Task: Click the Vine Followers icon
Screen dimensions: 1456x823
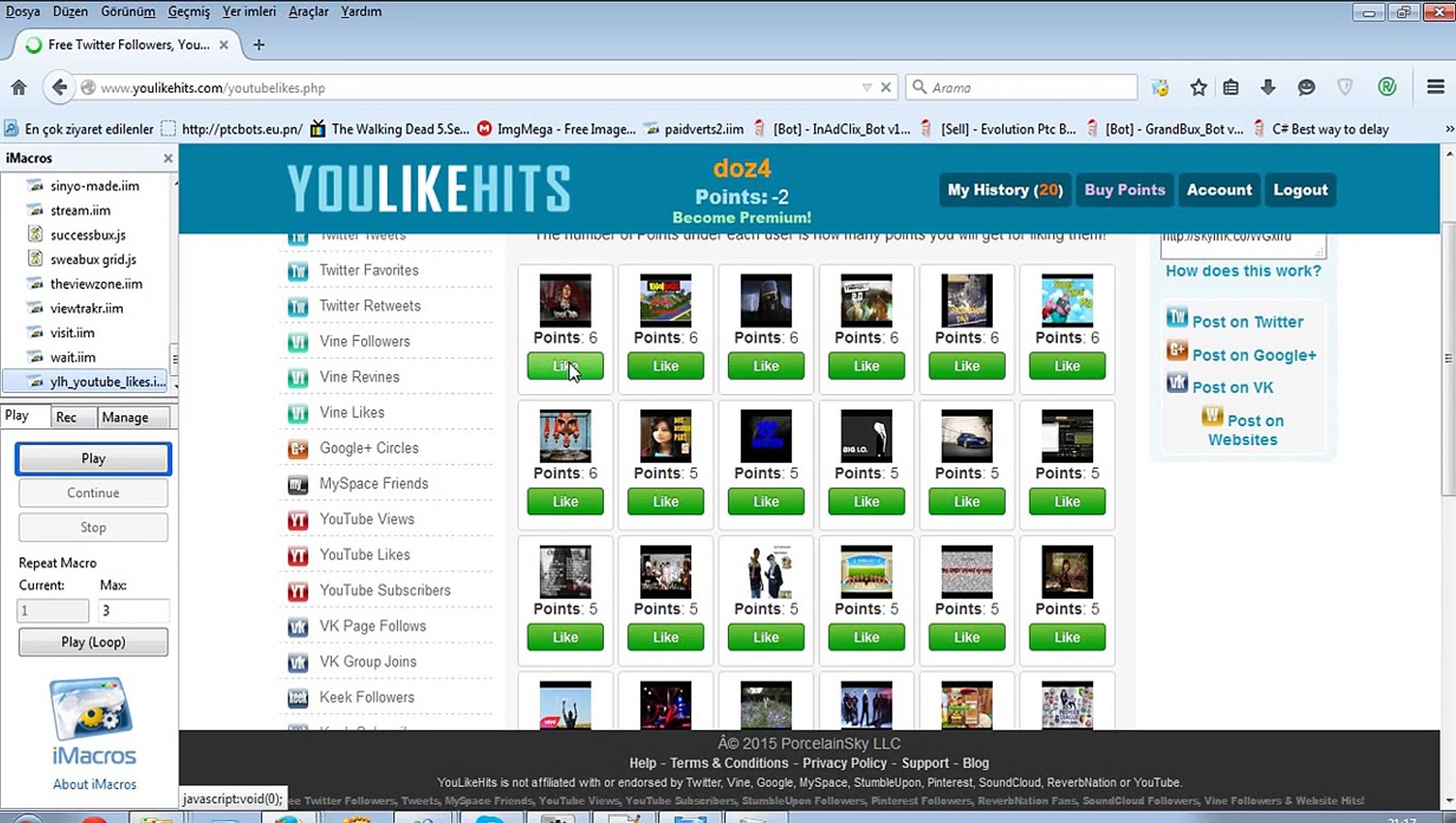Action: click(x=298, y=342)
